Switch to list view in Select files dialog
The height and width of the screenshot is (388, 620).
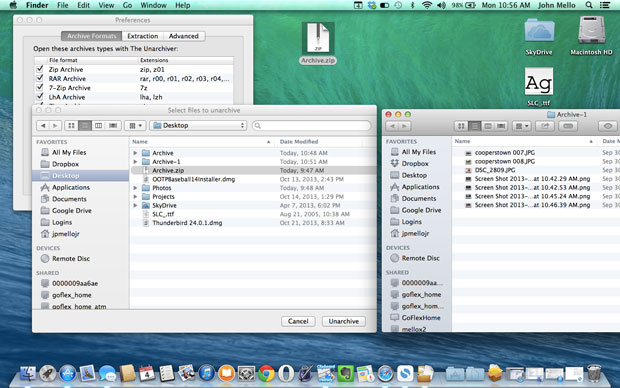click(x=85, y=125)
